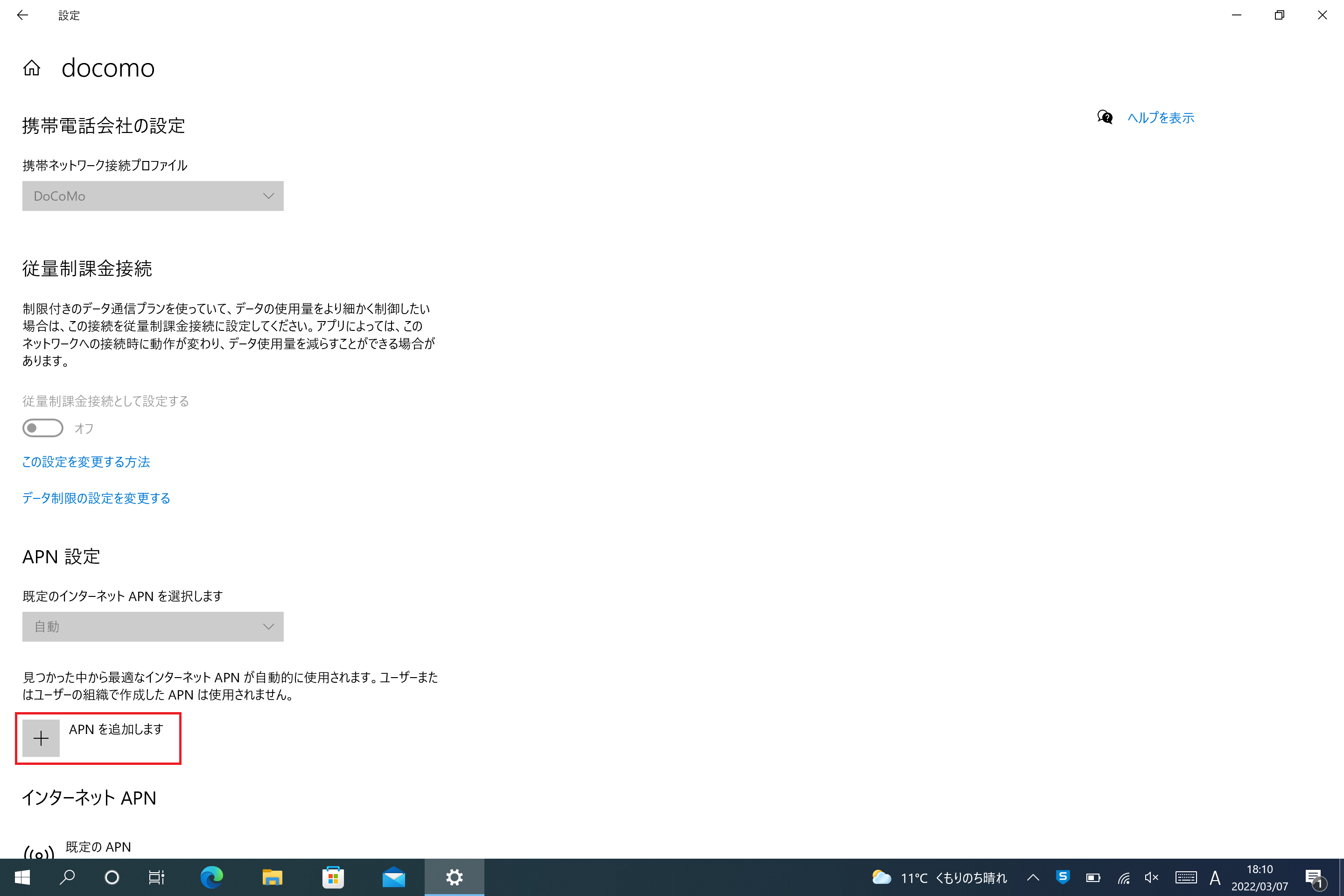Open データ制限の設定を変更する link
Viewport: 1344px width, 896px height.
pyautogui.click(x=96, y=498)
